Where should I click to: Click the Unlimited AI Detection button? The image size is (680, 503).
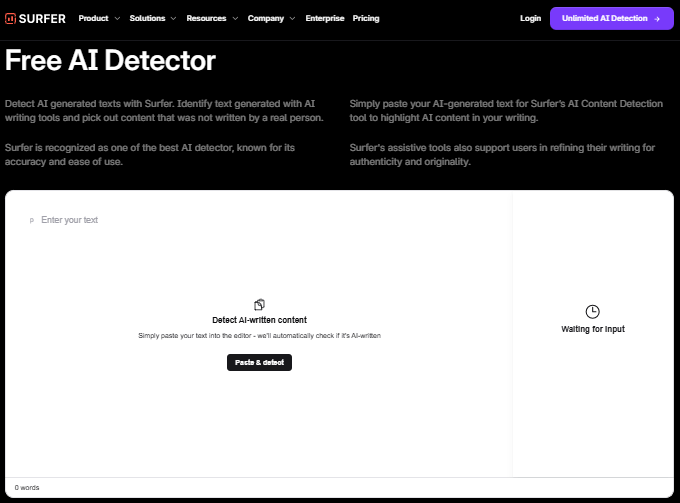coord(611,19)
